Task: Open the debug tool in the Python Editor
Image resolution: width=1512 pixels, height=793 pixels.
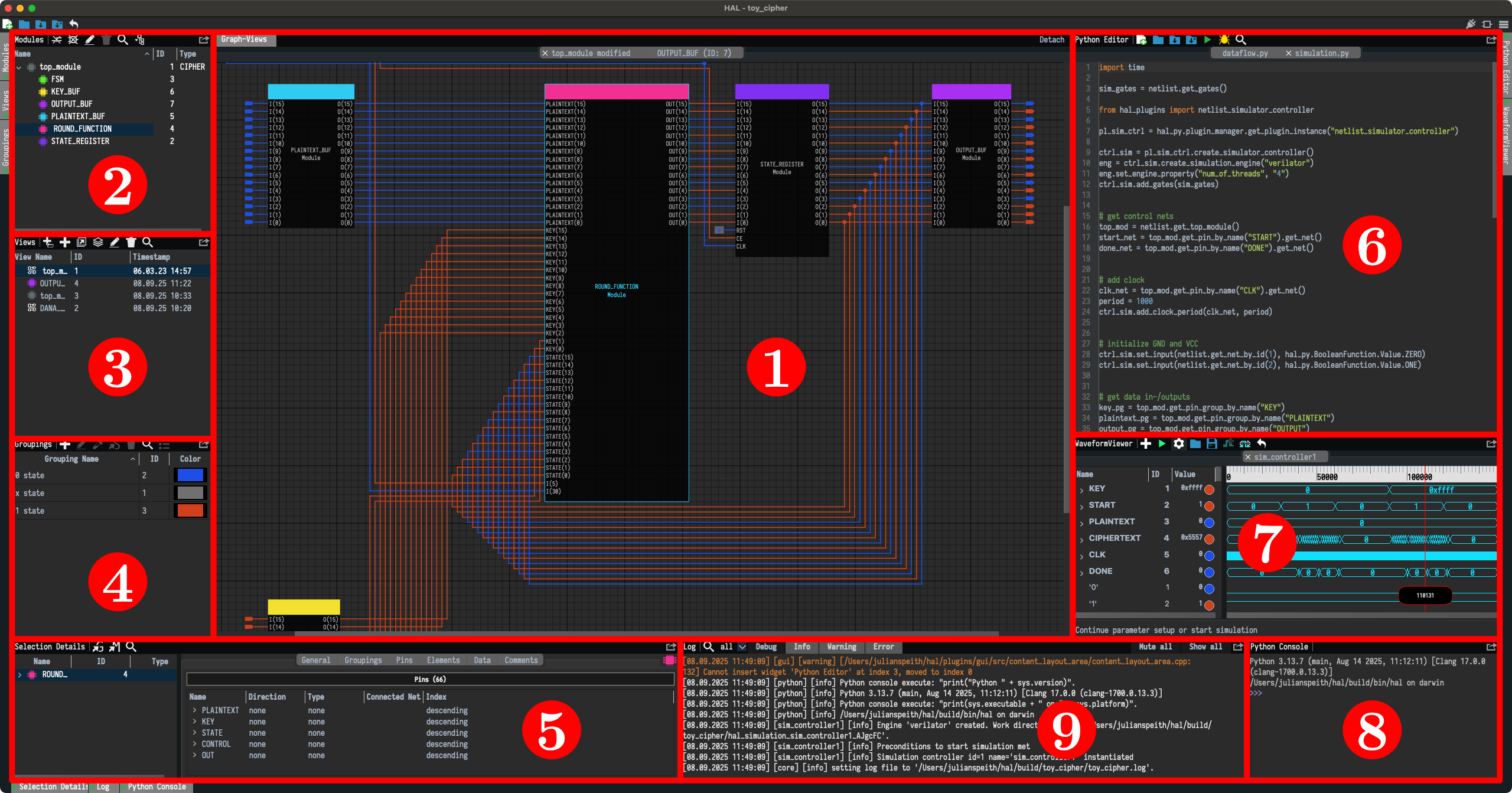Action: tap(1224, 40)
